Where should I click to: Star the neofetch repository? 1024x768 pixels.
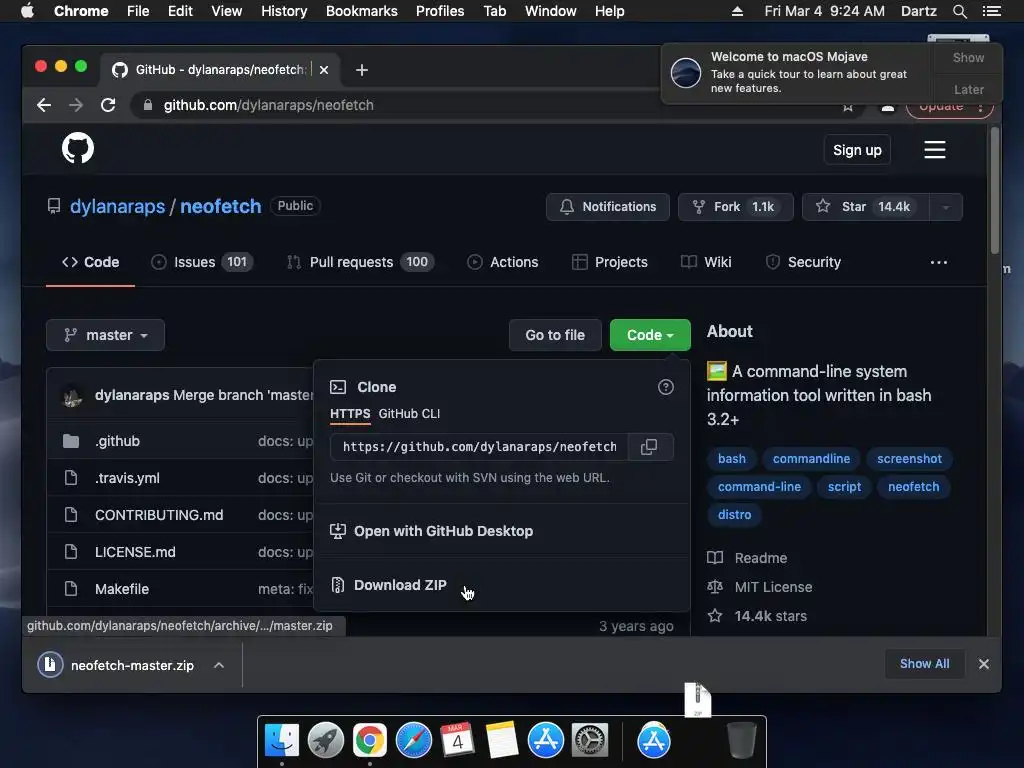tap(866, 207)
